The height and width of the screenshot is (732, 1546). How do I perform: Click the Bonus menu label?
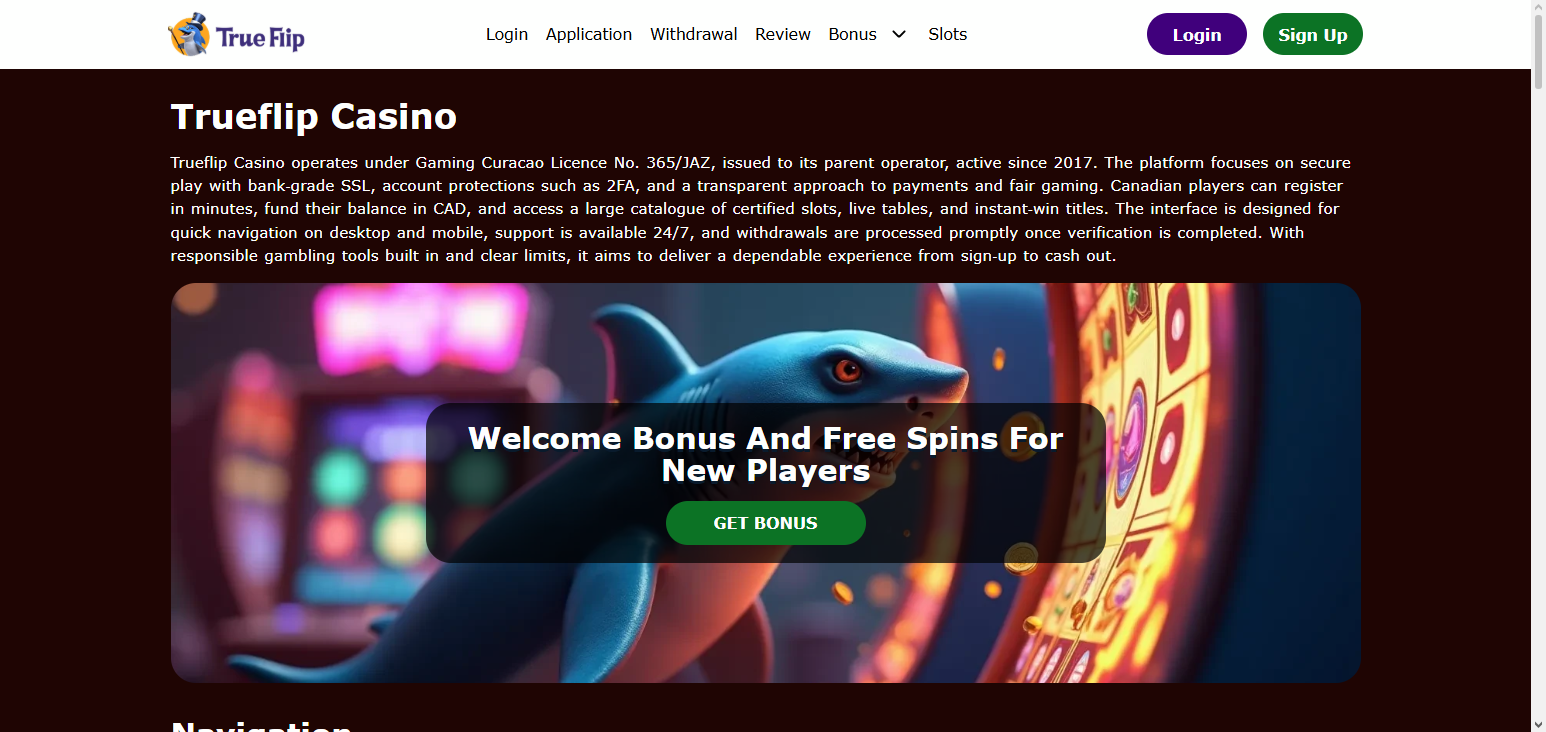[x=853, y=34]
